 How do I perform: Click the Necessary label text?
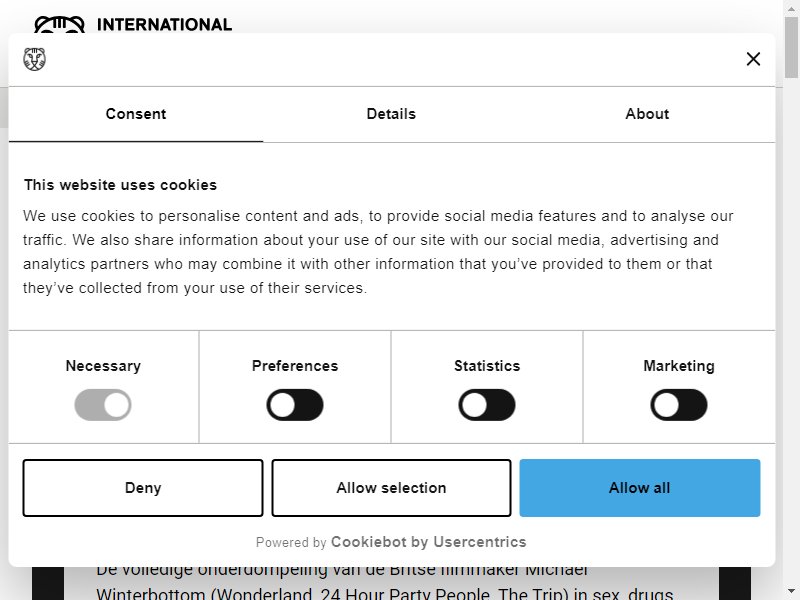(103, 366)
